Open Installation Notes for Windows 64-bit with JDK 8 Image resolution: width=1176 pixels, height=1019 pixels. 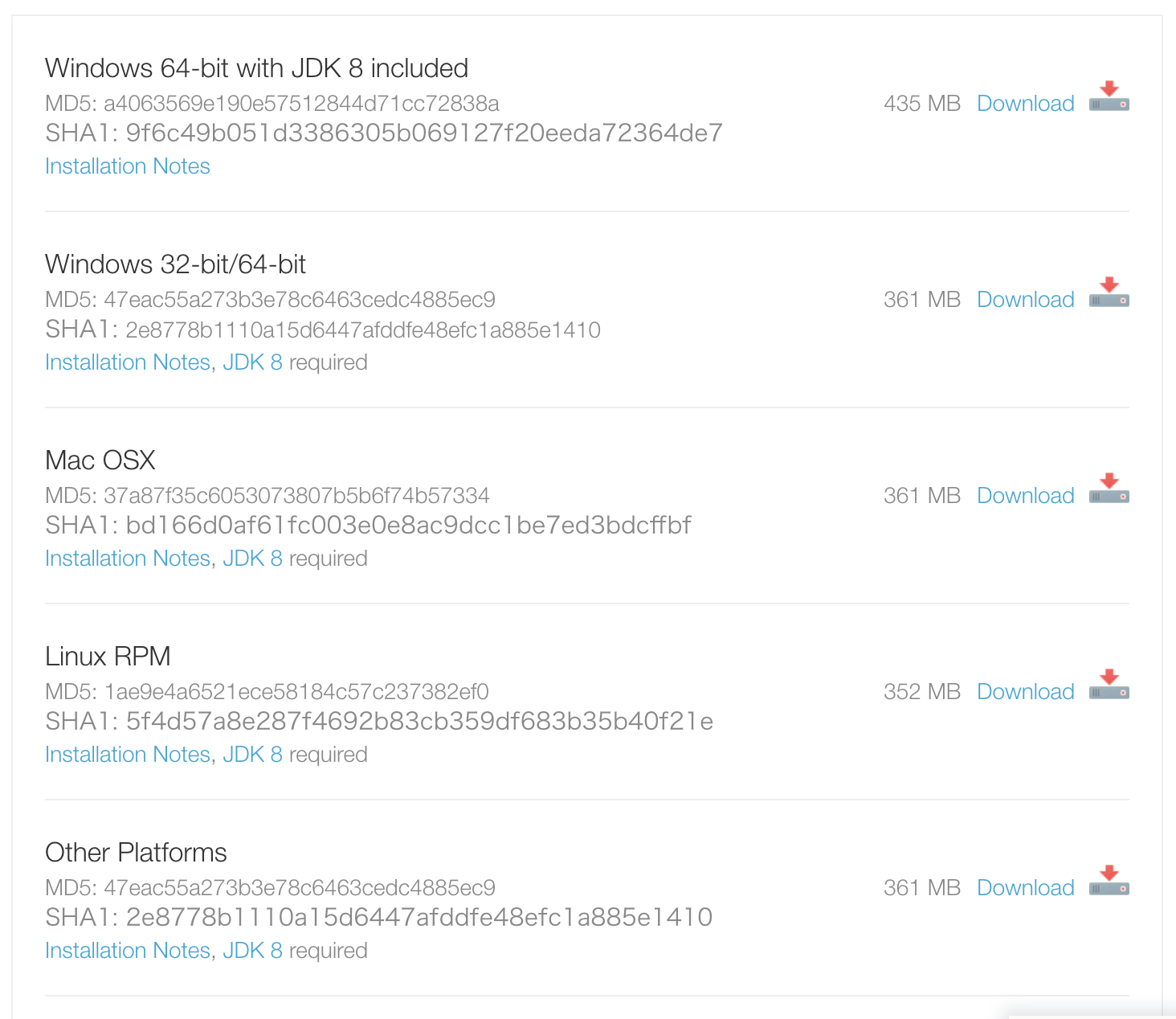(x=128, y=166)
